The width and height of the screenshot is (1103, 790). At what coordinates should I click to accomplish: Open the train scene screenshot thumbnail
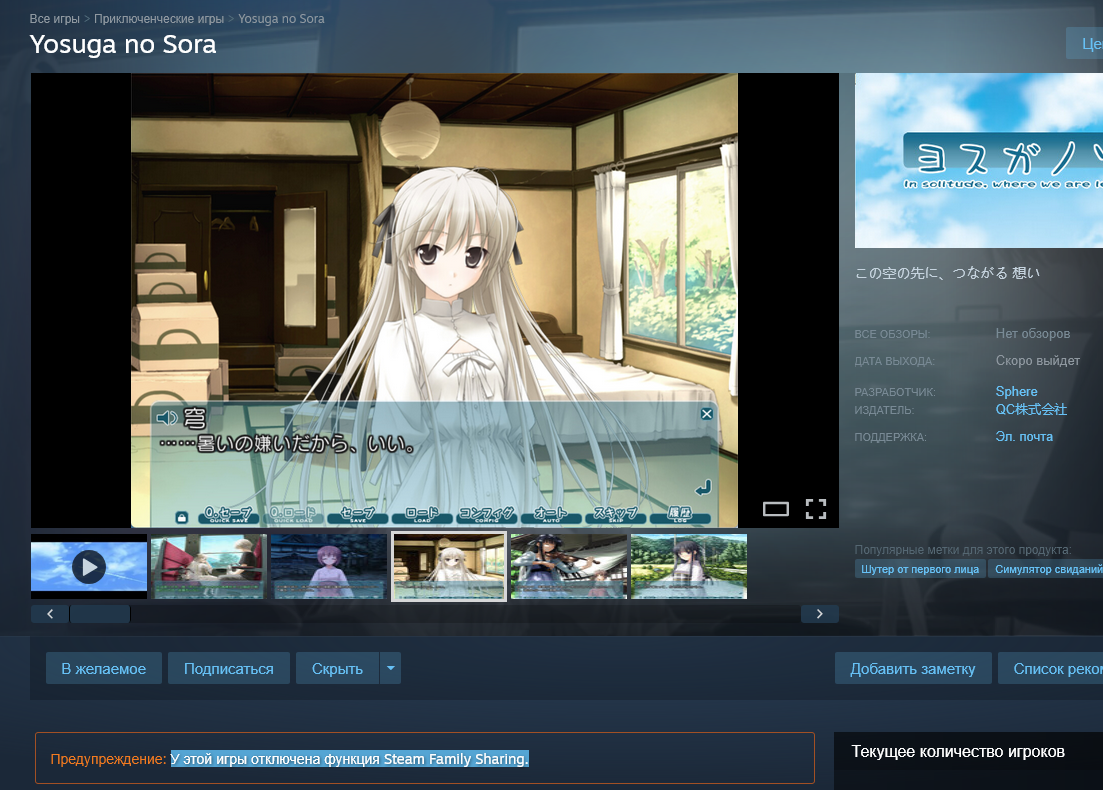(x=209, y=566)
